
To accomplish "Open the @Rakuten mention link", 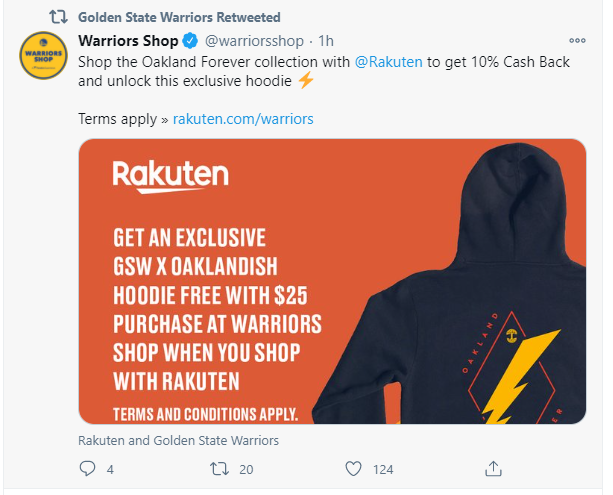I will pos(388,62).
